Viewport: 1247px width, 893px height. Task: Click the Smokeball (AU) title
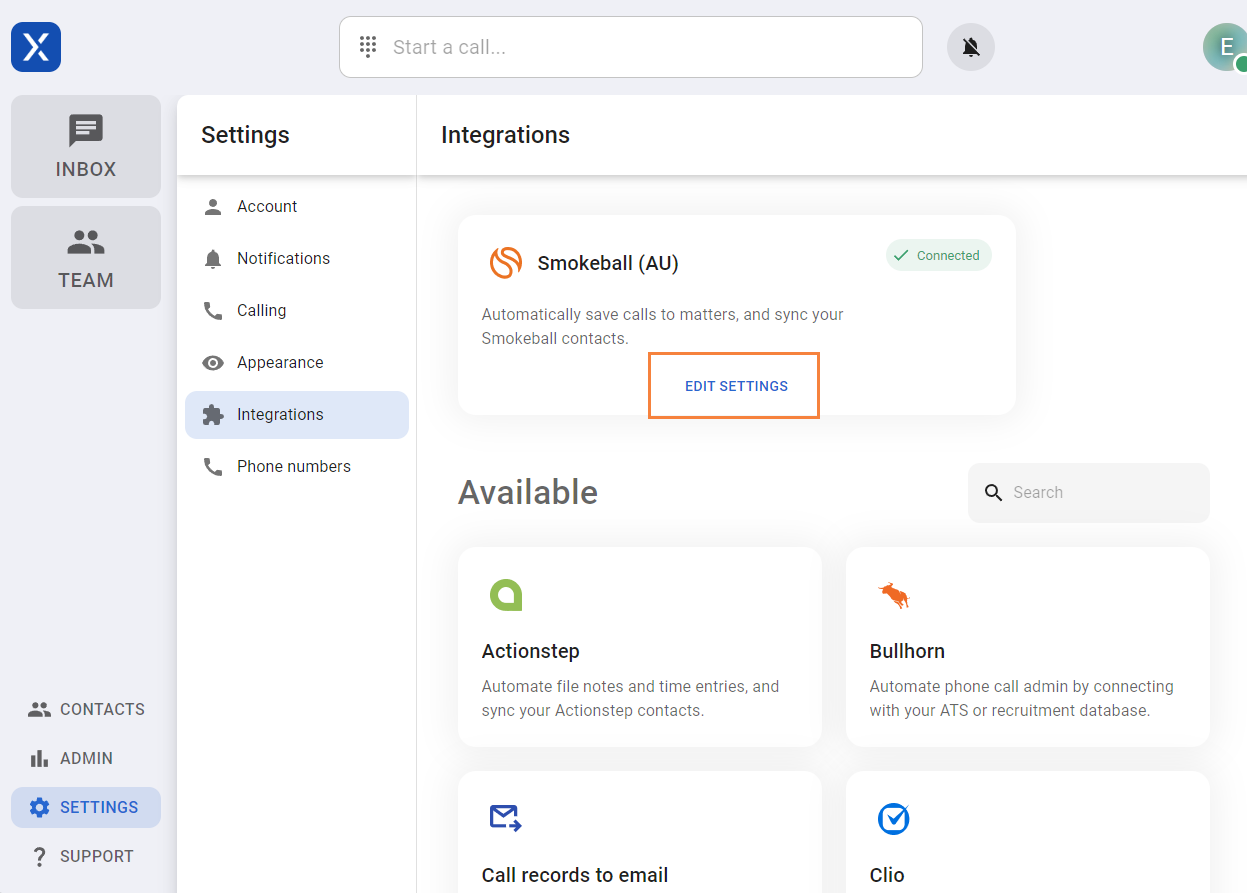[608, 263]
